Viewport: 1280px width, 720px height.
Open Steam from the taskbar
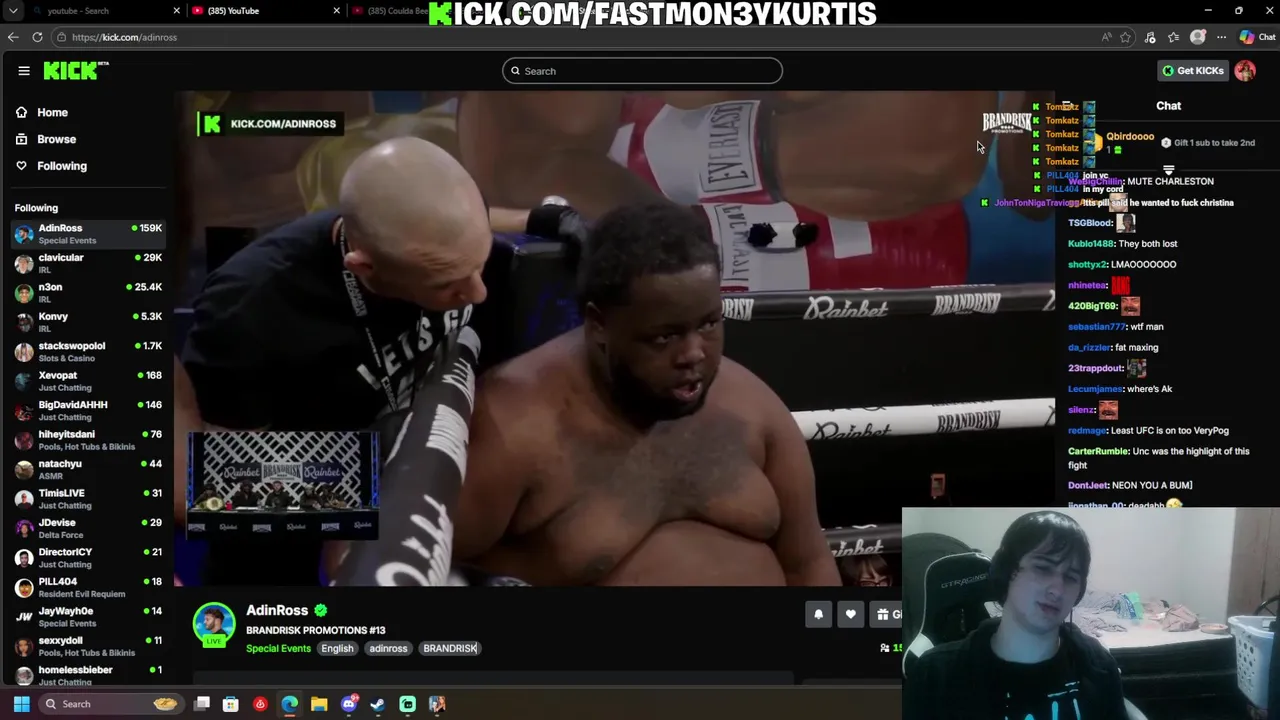coord(377,704)
